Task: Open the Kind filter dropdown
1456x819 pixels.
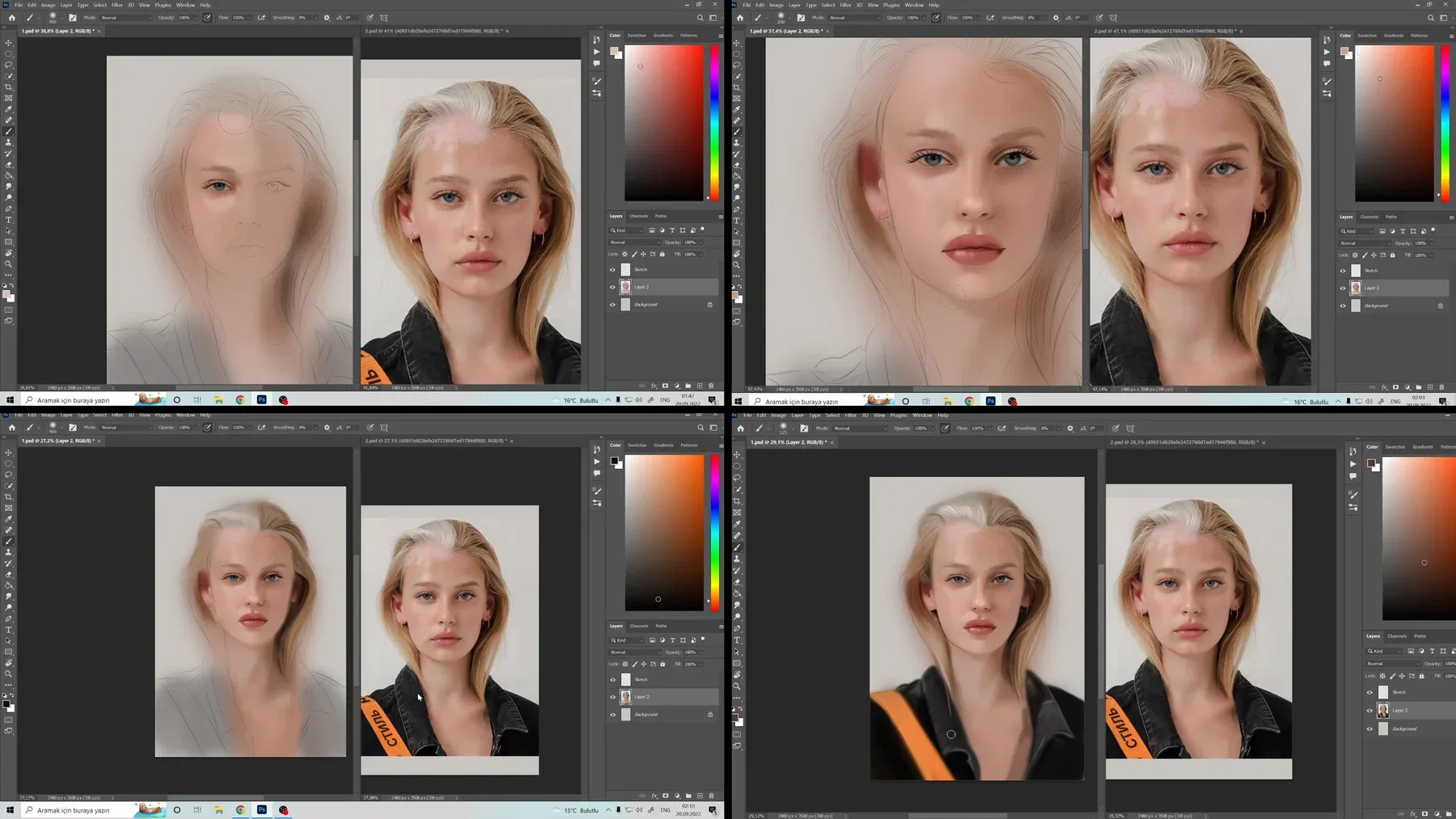Action: pyautogui.click(x=627, y=230)
